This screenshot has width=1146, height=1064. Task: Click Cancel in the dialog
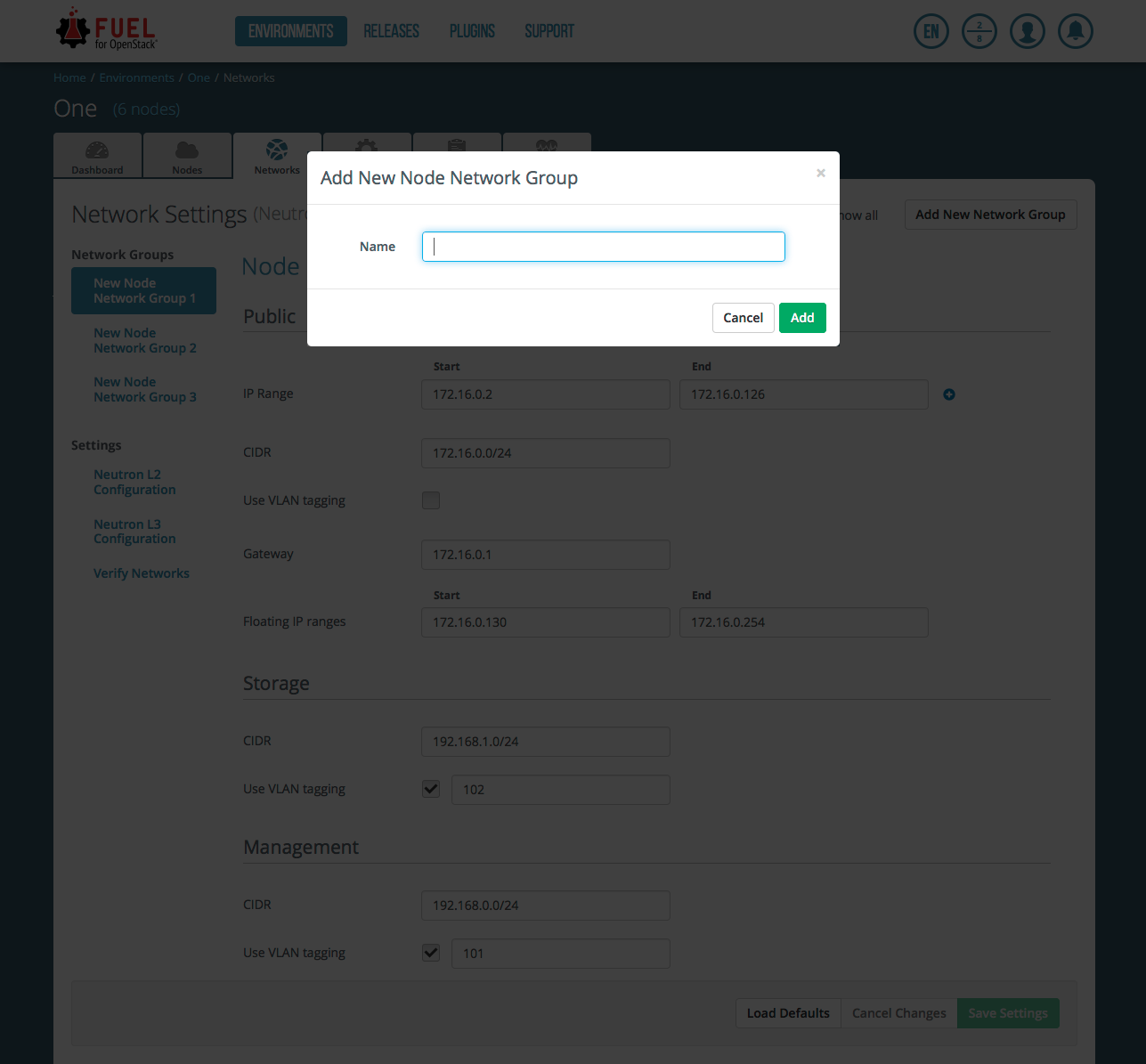pyautogui.click(x=743, y=318)
